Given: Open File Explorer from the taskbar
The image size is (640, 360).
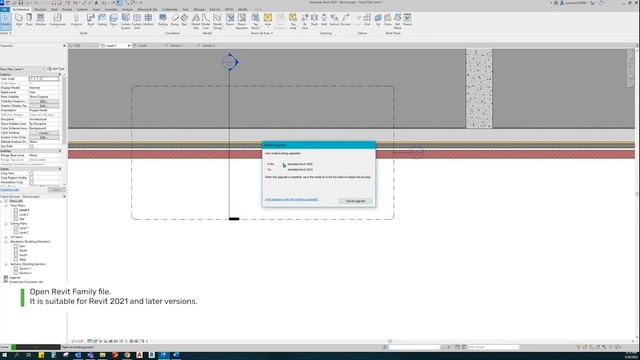Looking at the screenshot, I should point(102,356).
